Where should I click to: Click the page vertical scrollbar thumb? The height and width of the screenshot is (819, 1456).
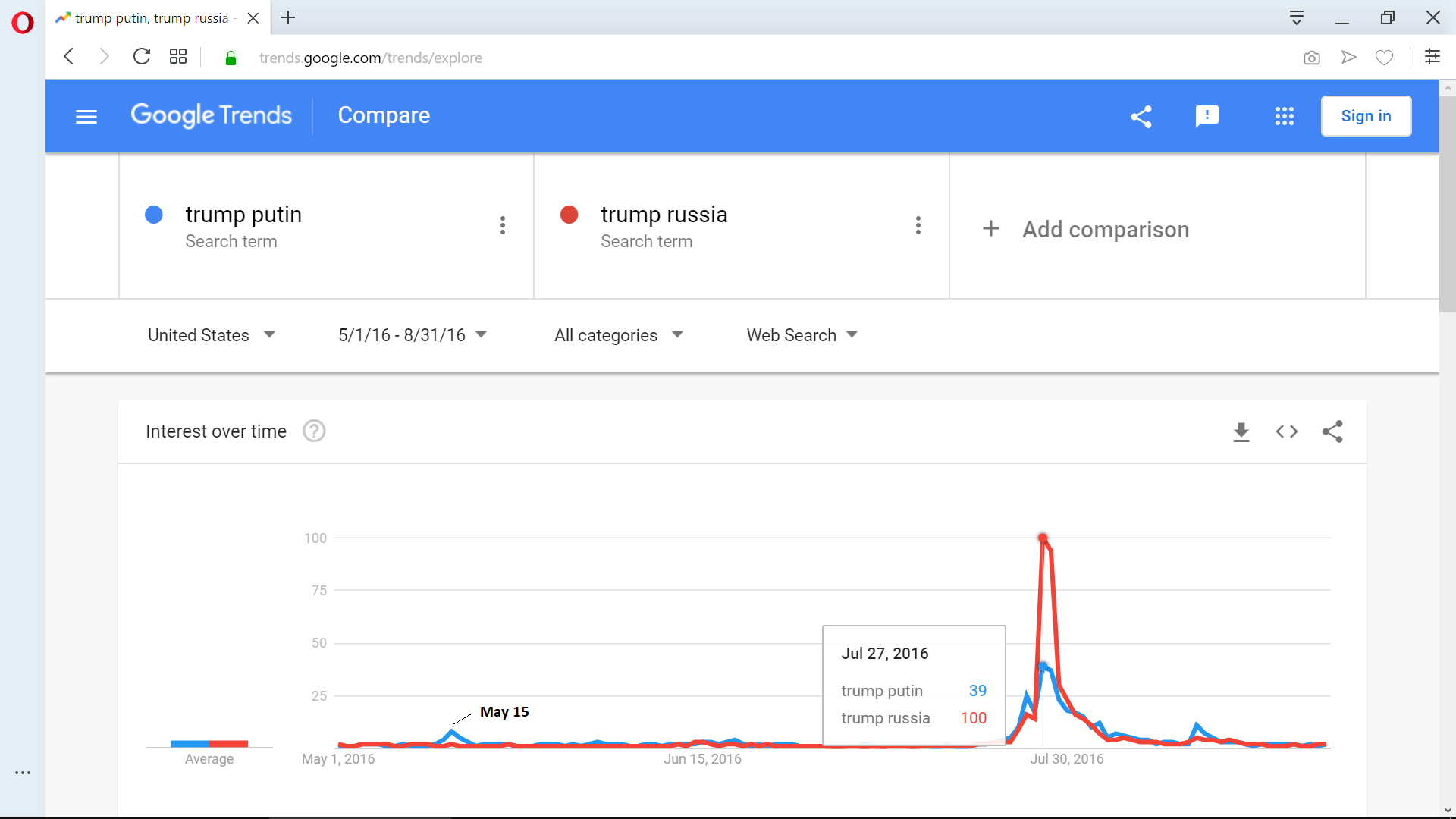click(1447, 203)
